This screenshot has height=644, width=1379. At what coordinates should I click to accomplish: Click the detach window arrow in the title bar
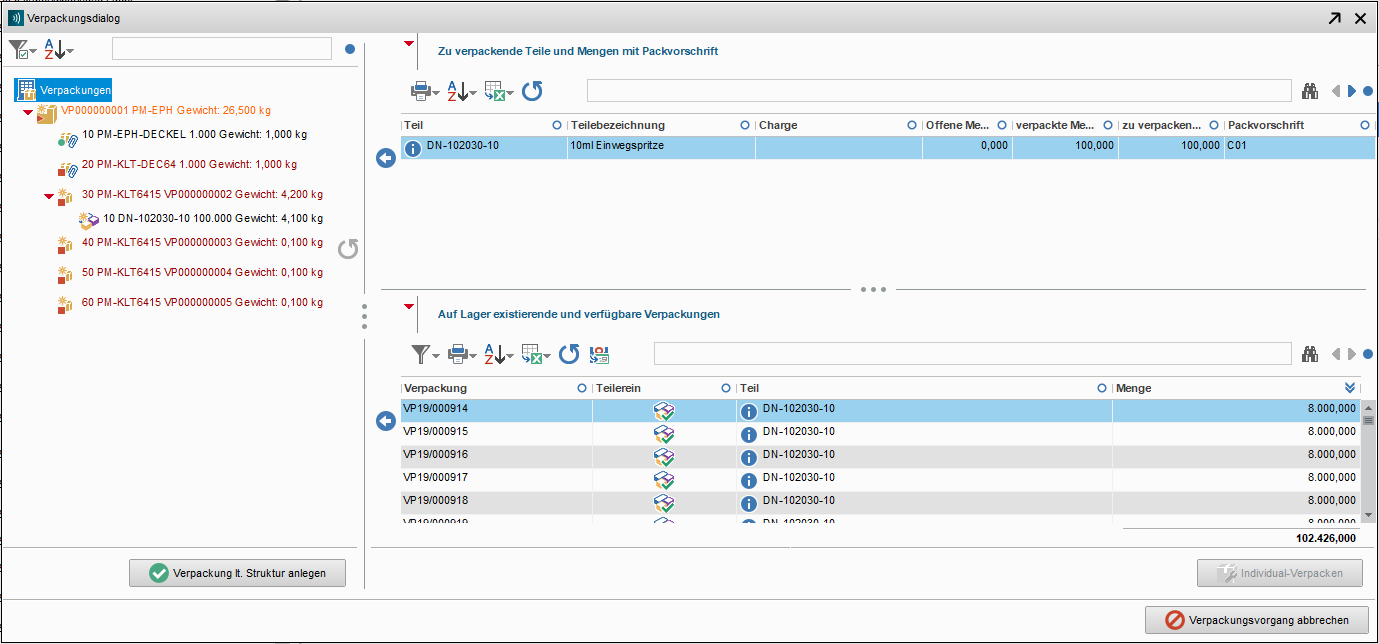click(x=1334, y=18)
